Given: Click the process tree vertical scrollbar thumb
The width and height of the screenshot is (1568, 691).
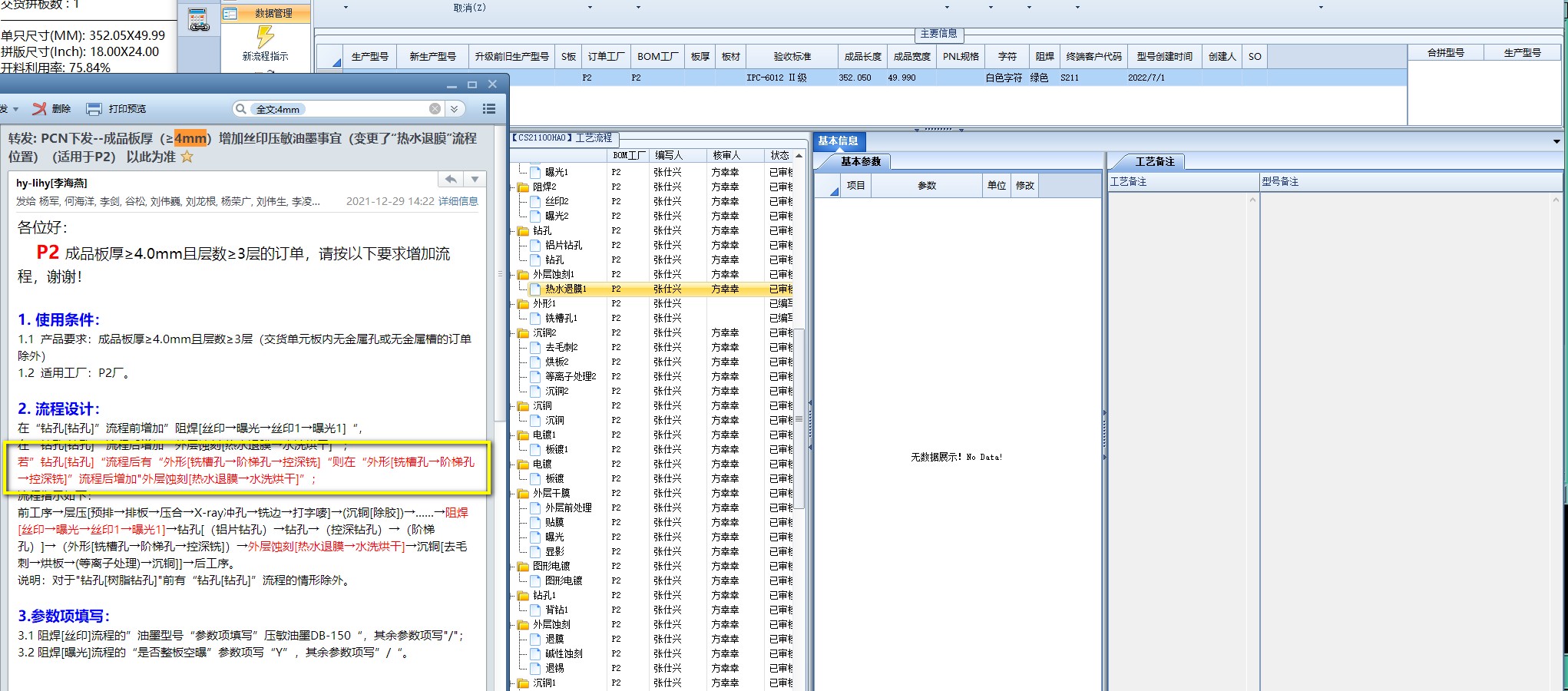Looking at the screenshot, I should [x=799, y=418].
